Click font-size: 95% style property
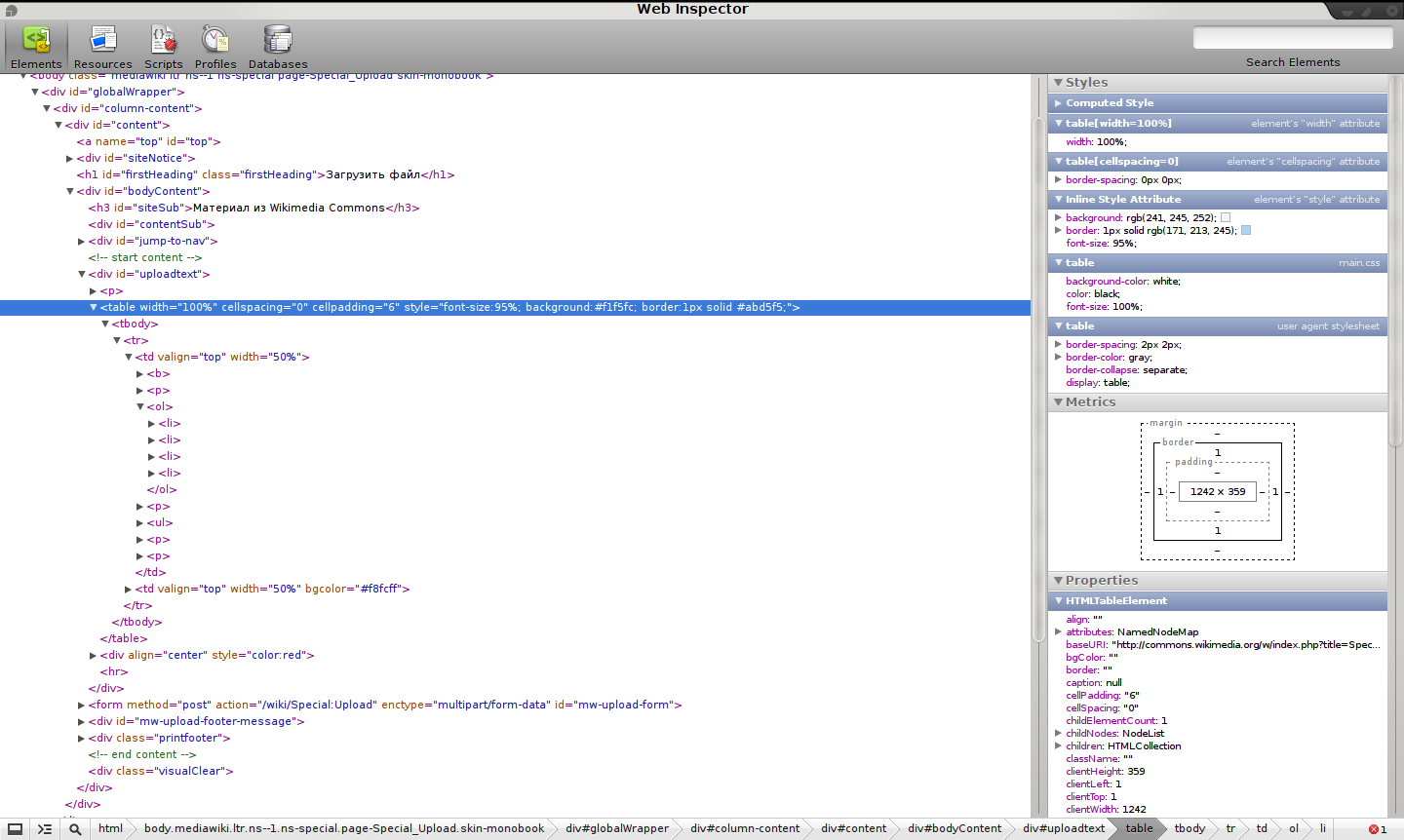Viewport: 1404px width, 840px height. click(x=1101, y=244)
